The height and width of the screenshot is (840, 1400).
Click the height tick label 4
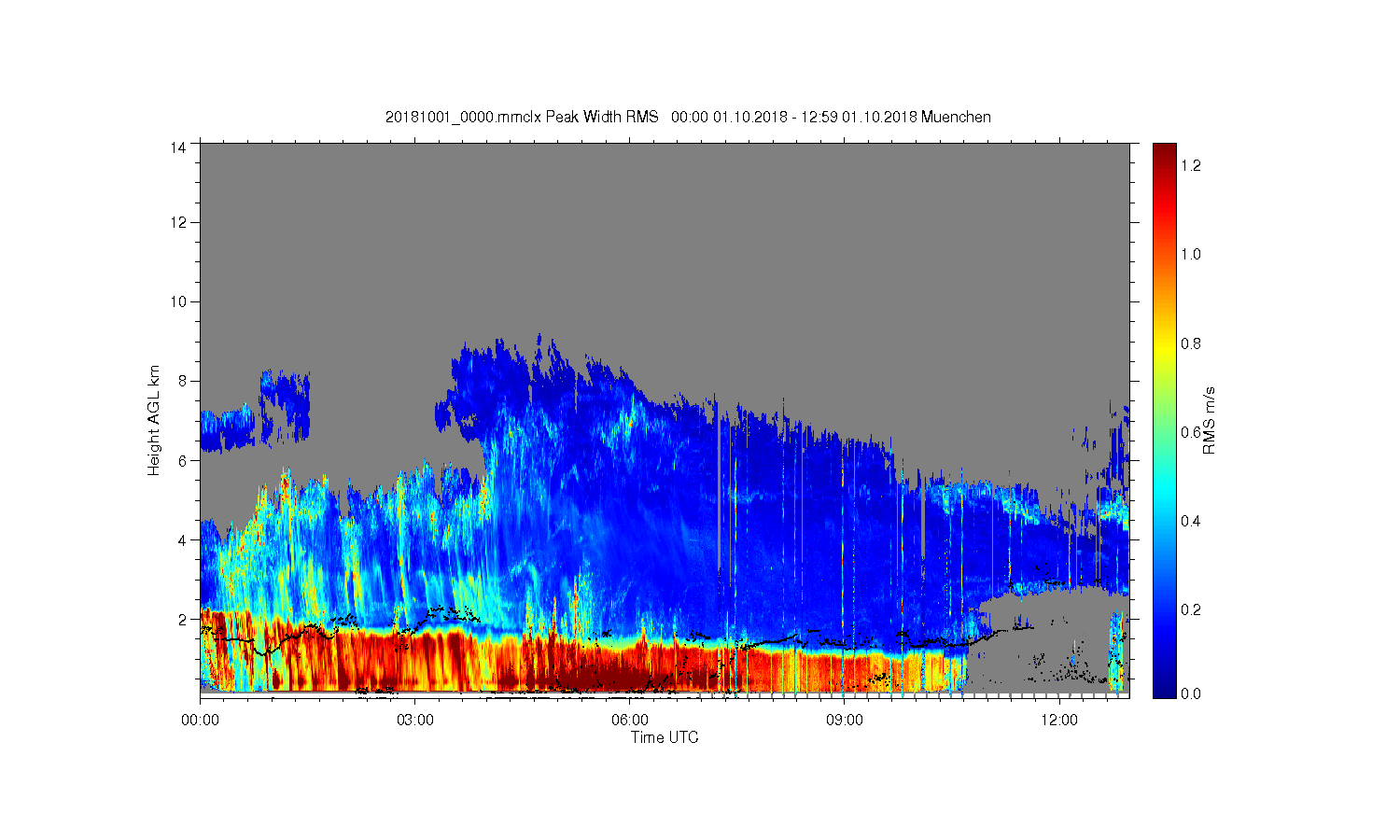181,539
